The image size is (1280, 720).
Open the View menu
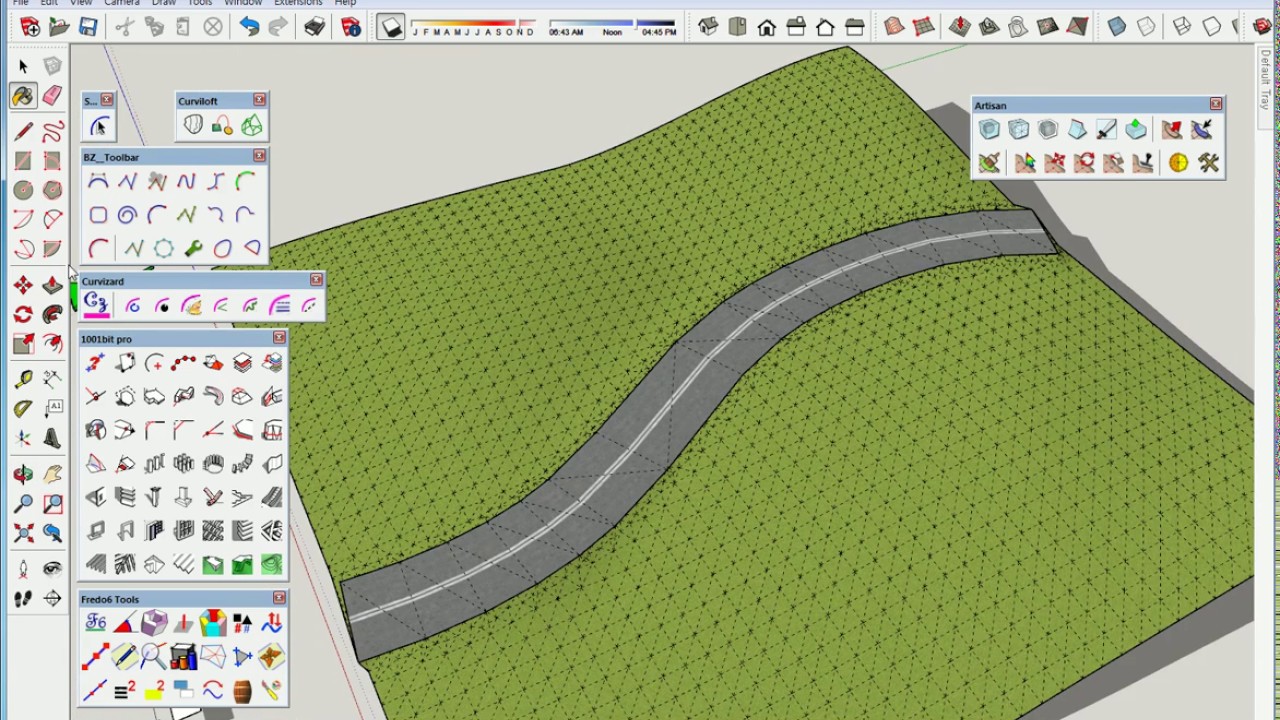(x=81, y=3)
